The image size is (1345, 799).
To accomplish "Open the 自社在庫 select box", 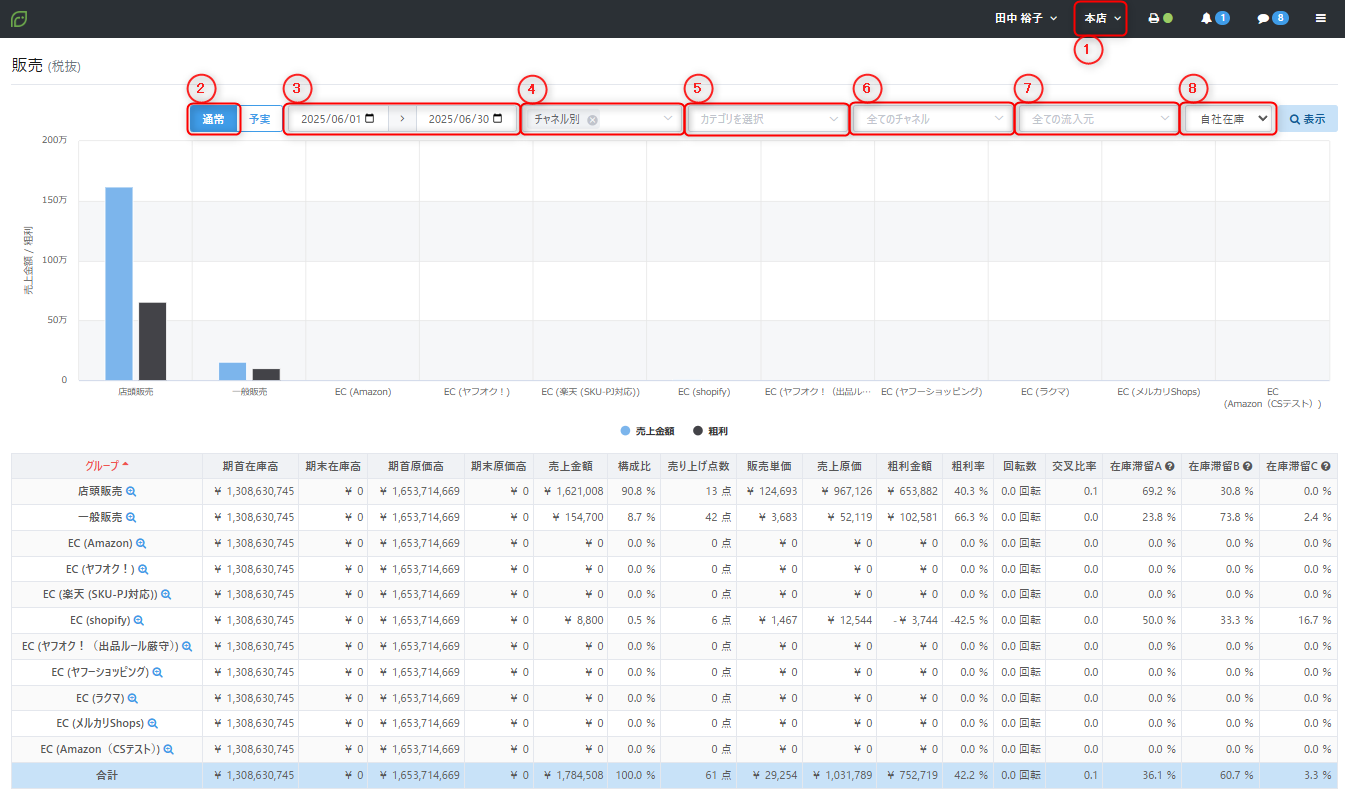I will 1227,119.
